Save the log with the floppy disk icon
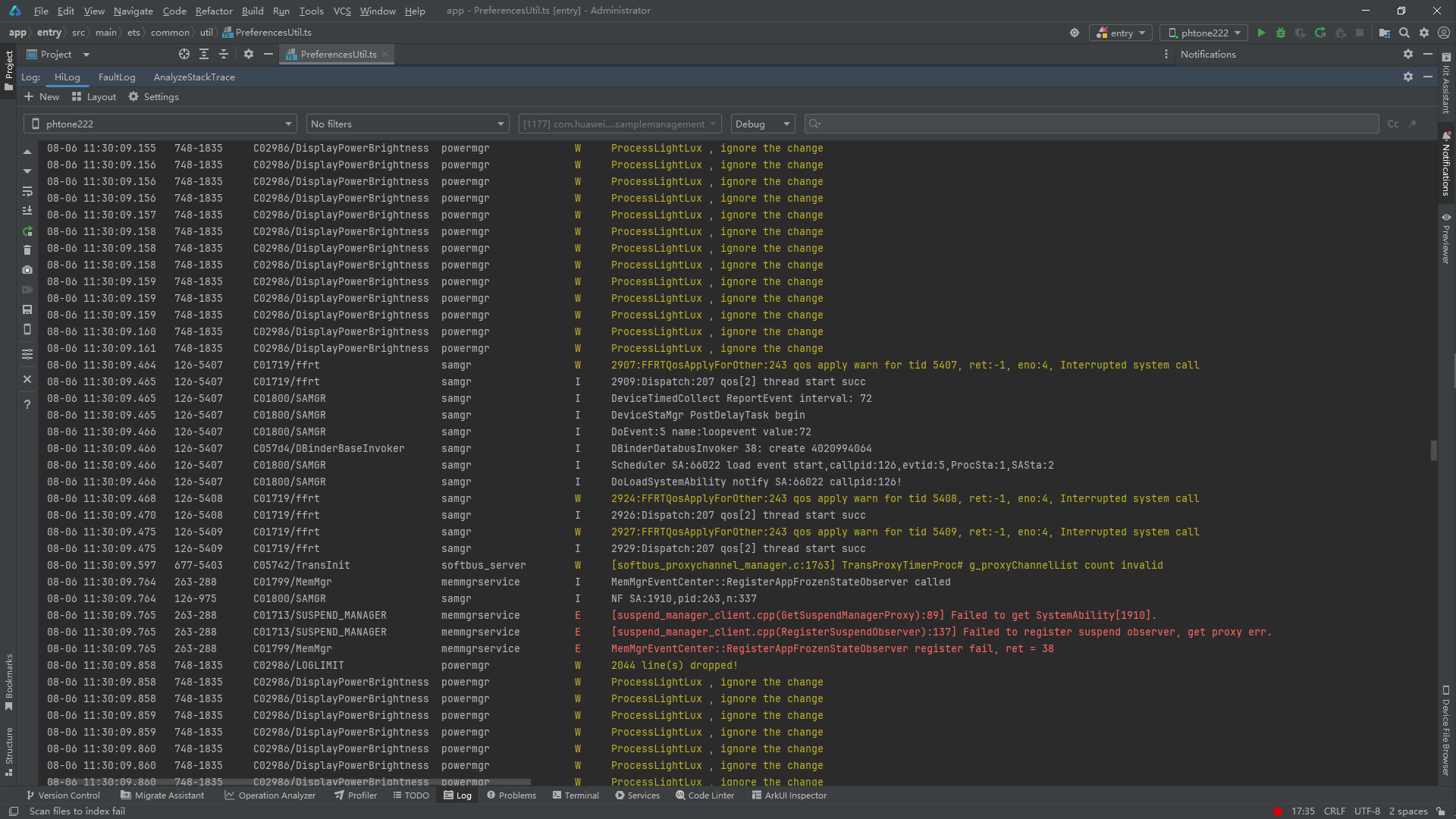1456x819 pixels. (27, 309)
